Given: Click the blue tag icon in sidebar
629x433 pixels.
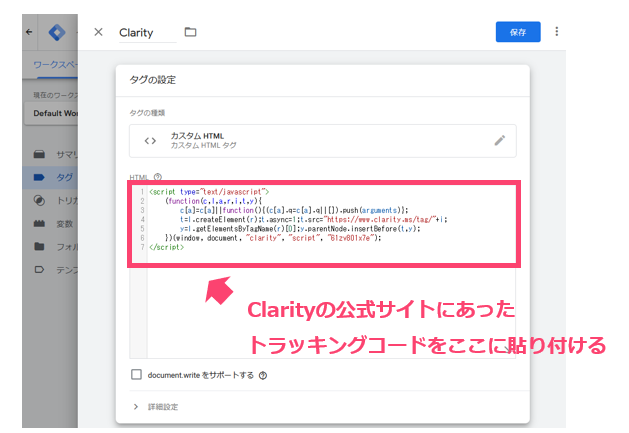Looking at the screenshot, I should tap(39, 177).
